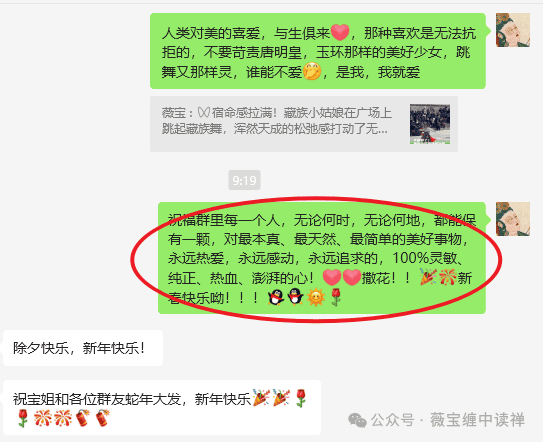This screenshot has height=442, width=543.
Task: Select the green message about 人类对美的喜爱
Action: (x=318, y=51)
